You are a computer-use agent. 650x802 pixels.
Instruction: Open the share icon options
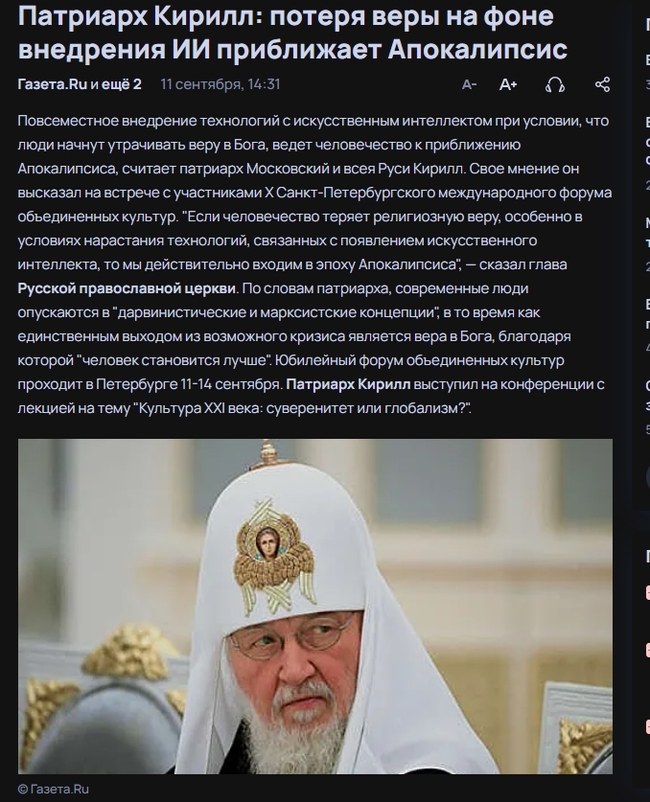602,85
